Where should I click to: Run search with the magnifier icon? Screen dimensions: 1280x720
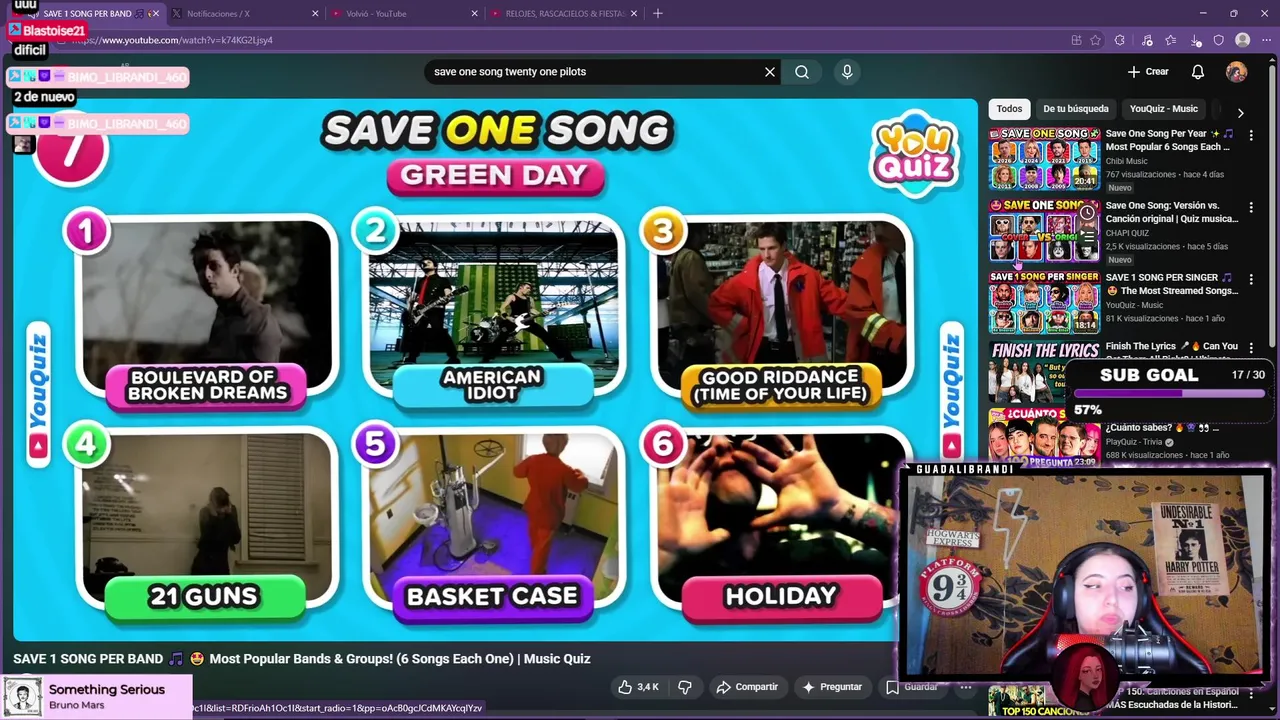pyautogui.click(x=802, y=72)
